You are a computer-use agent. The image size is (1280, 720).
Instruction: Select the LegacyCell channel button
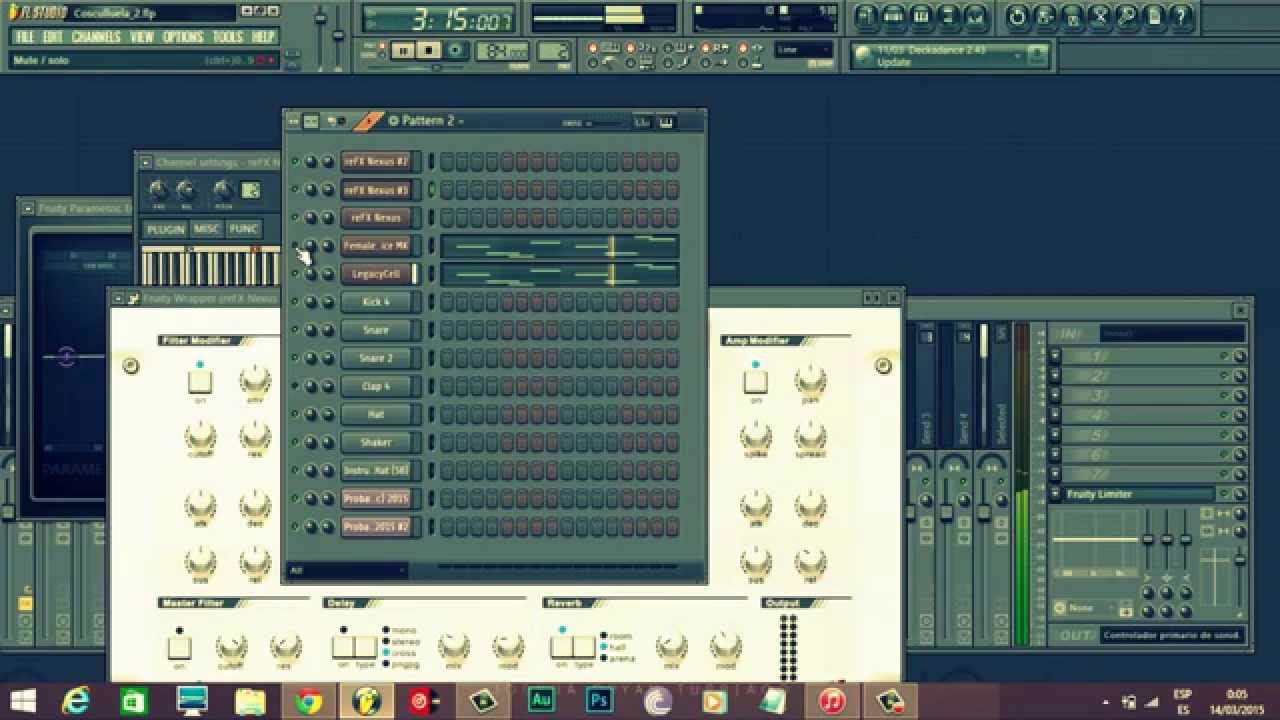(378, 274)
